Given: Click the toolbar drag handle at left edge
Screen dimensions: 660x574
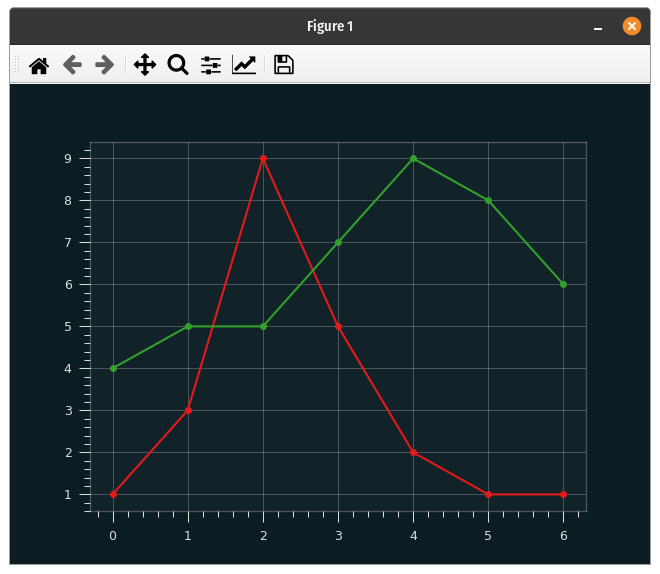Looking at the screenshot, I should pos(16,65).
